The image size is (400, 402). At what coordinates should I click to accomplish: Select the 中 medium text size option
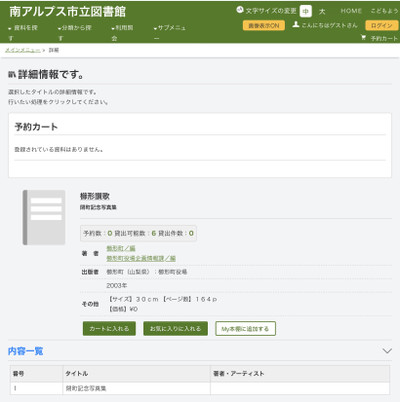point(306,11)
